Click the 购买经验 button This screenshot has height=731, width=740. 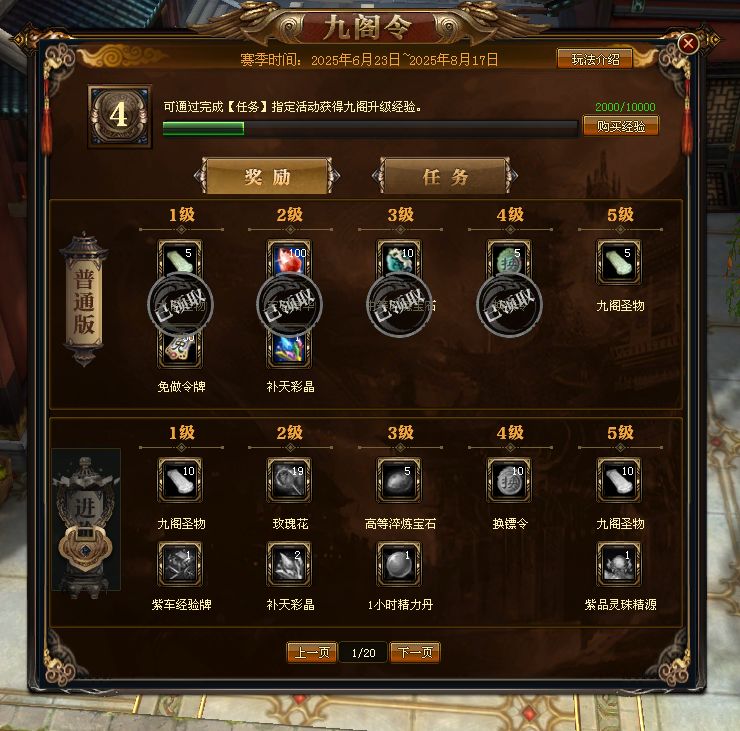click(x=621, y=126)
